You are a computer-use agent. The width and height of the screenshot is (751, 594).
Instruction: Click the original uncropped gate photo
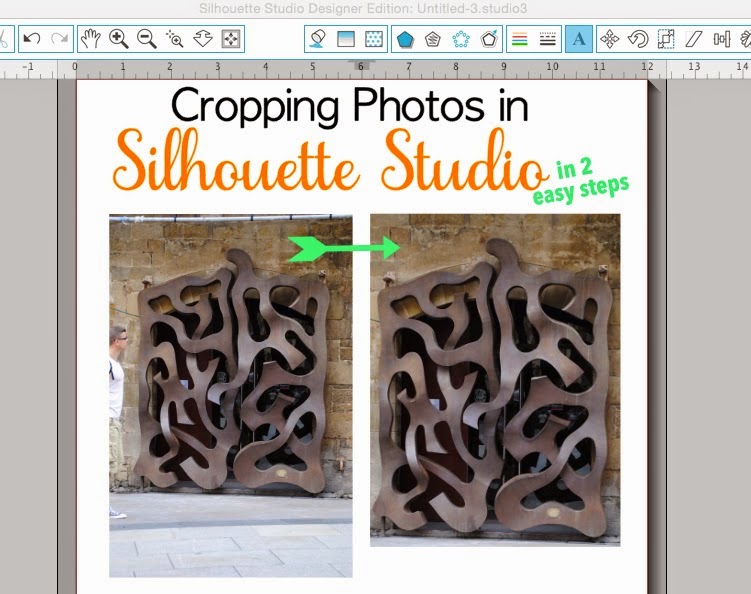pos(231,396)
